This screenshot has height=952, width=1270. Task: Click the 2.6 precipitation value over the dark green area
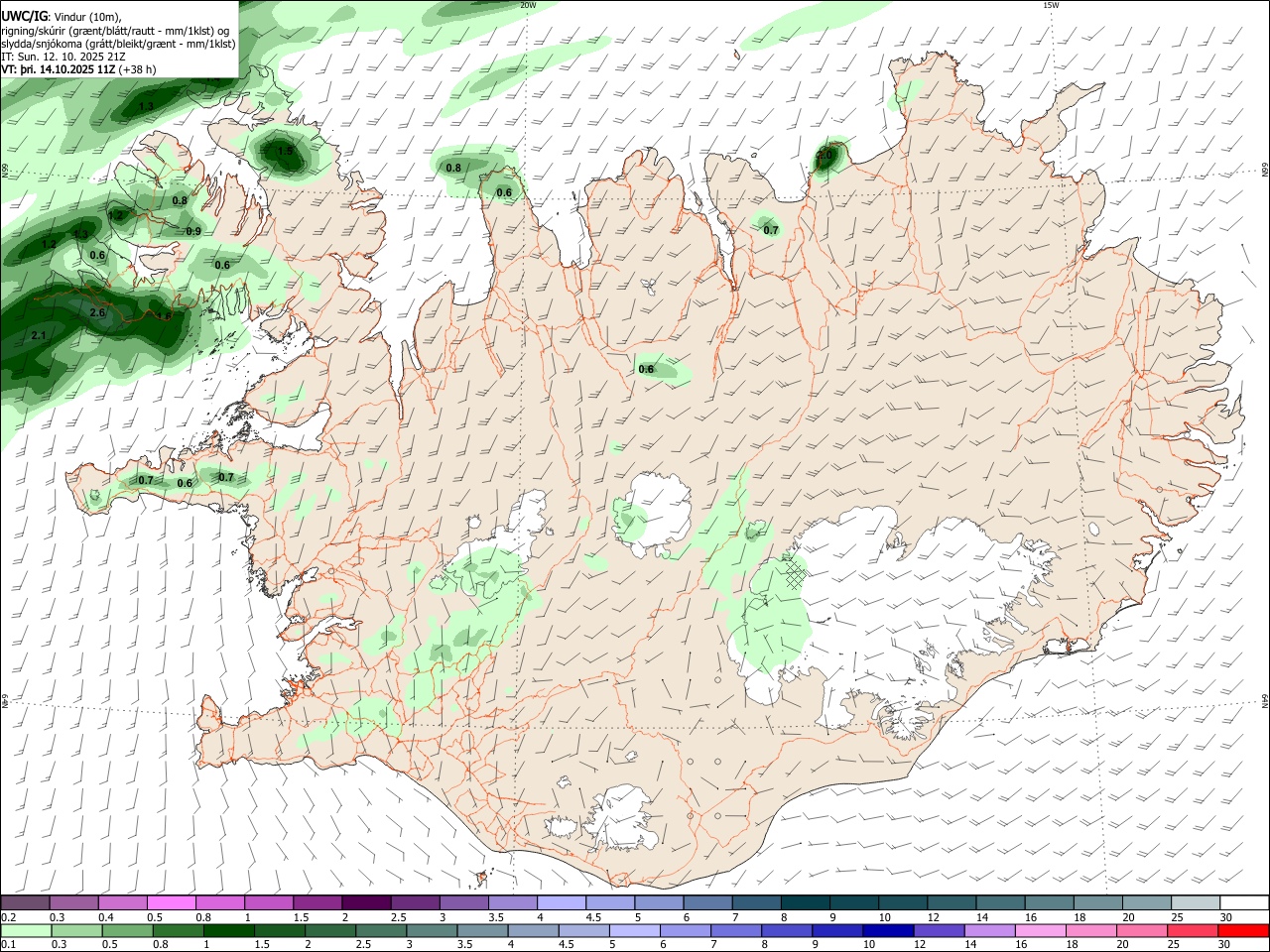[97, 312]
